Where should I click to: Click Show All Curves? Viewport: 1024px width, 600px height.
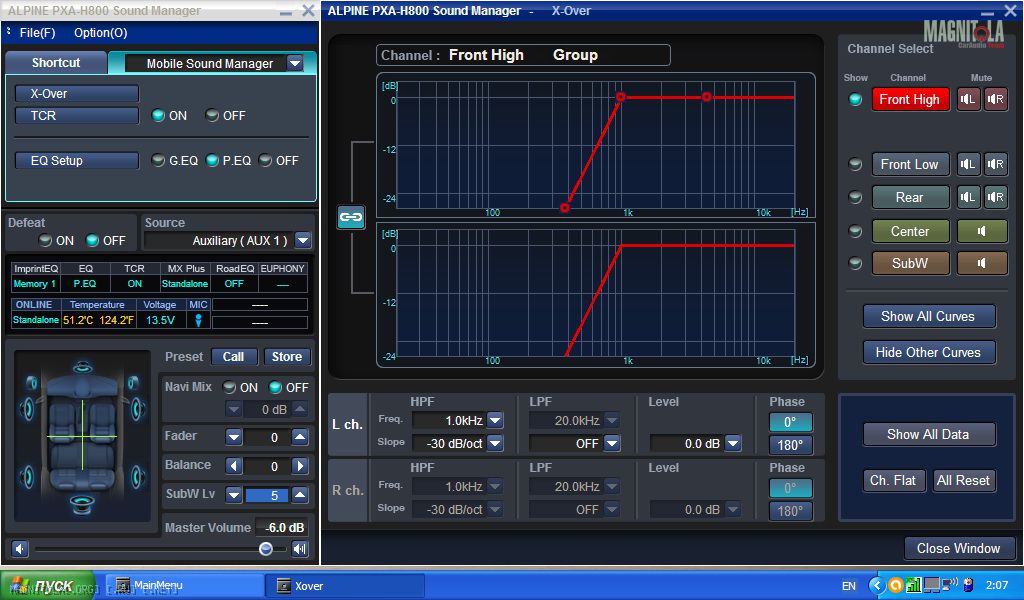click(929, 317)
